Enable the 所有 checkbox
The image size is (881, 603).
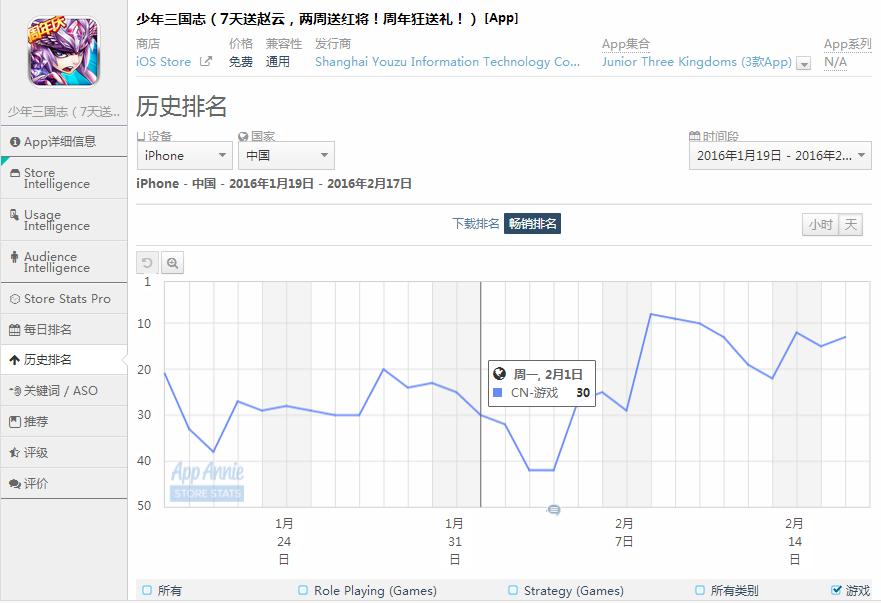tap(147, 590)
